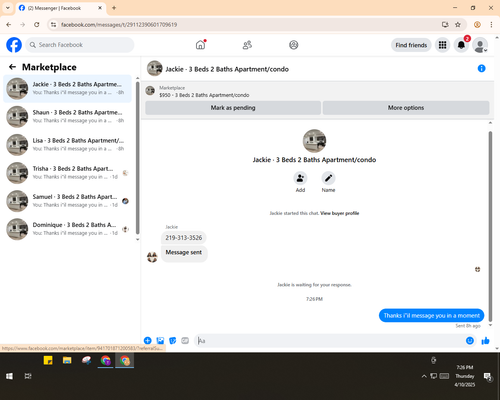This screenshot has height=400, width=500.
Task: Click the Mark as pending button
Action: point(233,108)
